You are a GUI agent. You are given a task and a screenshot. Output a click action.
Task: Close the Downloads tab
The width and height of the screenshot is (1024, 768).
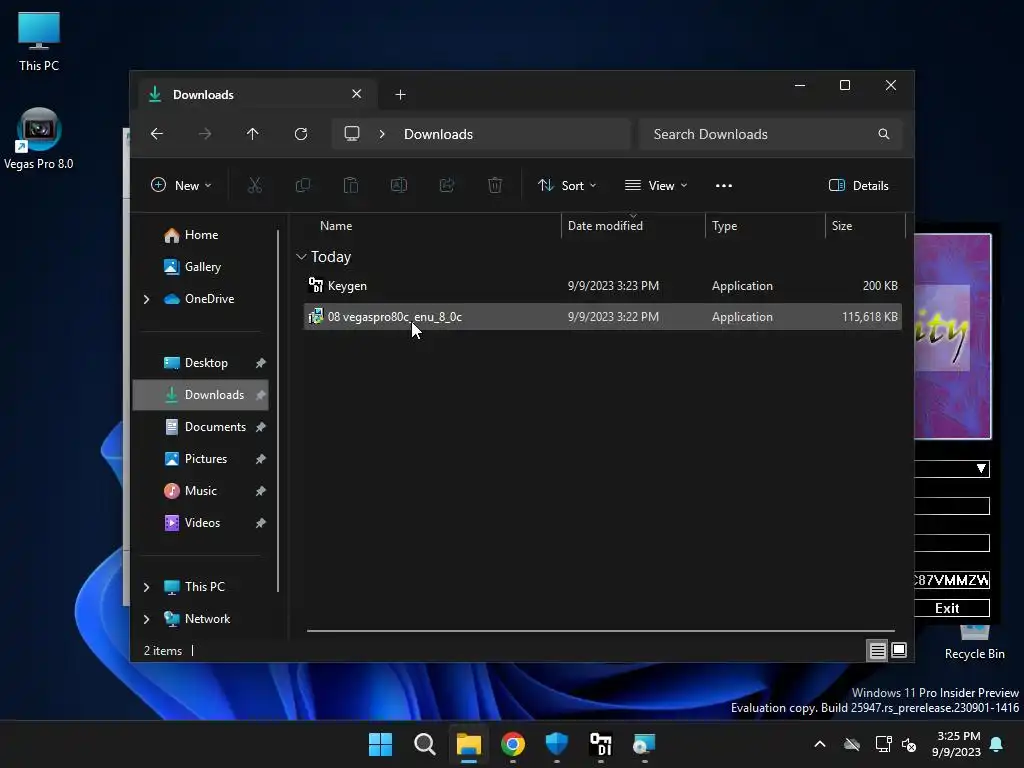pos(357,94)
